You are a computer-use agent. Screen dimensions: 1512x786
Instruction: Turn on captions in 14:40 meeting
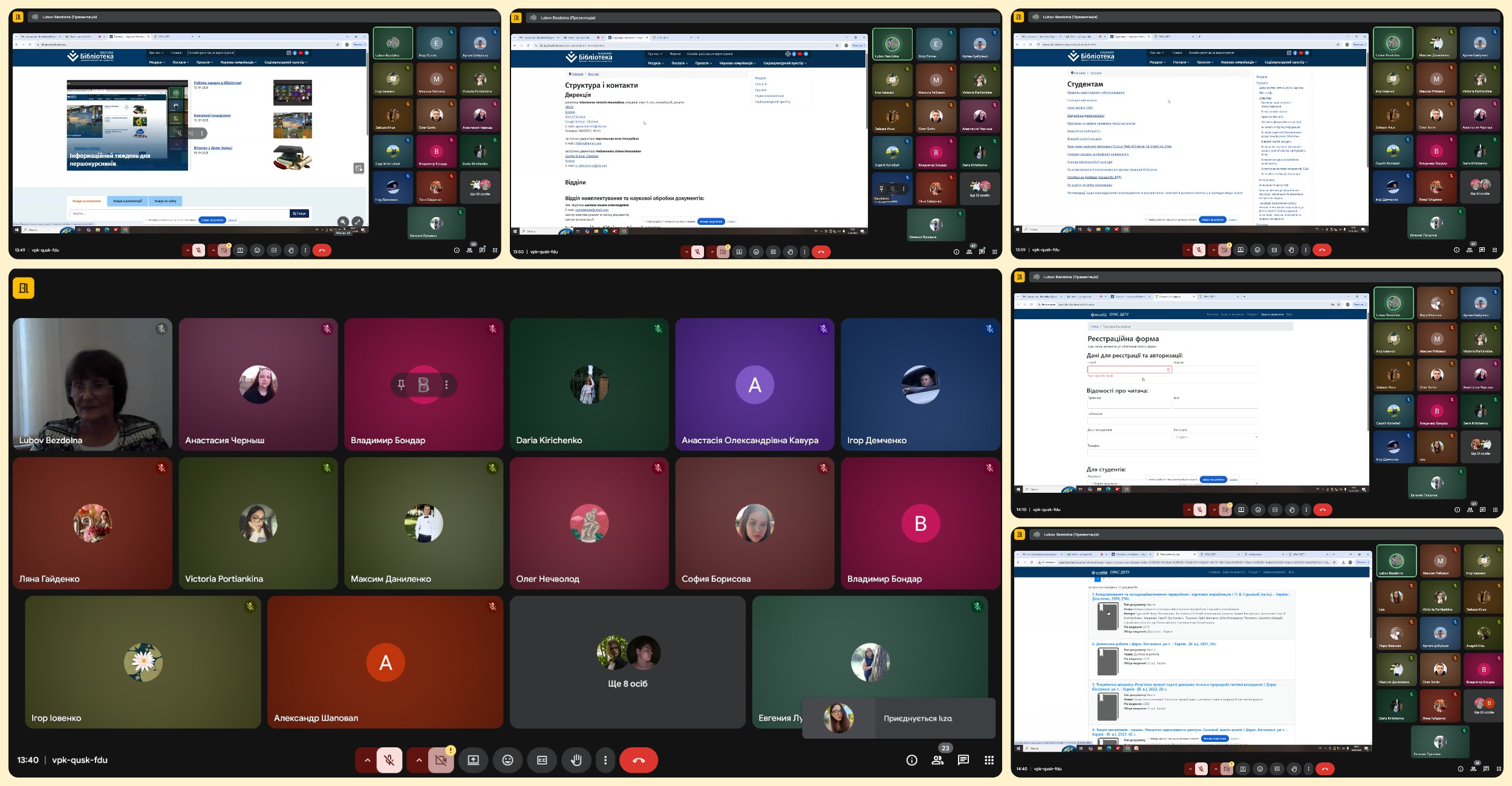[1277, 769]
